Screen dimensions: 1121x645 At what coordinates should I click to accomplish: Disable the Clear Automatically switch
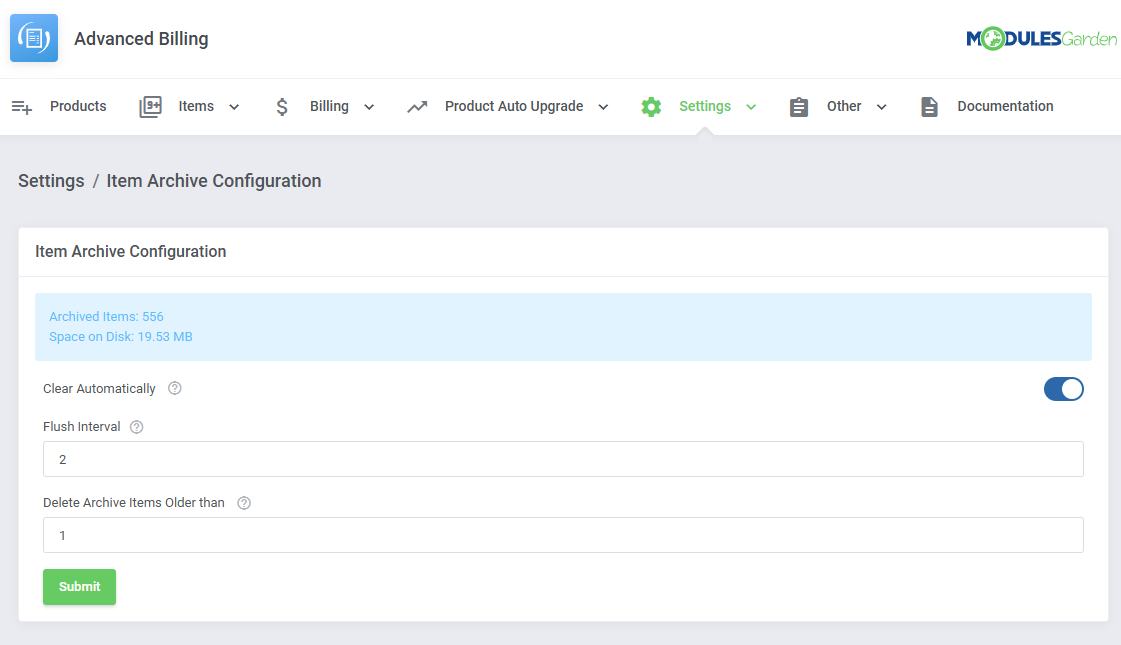tap(1063, 389)
